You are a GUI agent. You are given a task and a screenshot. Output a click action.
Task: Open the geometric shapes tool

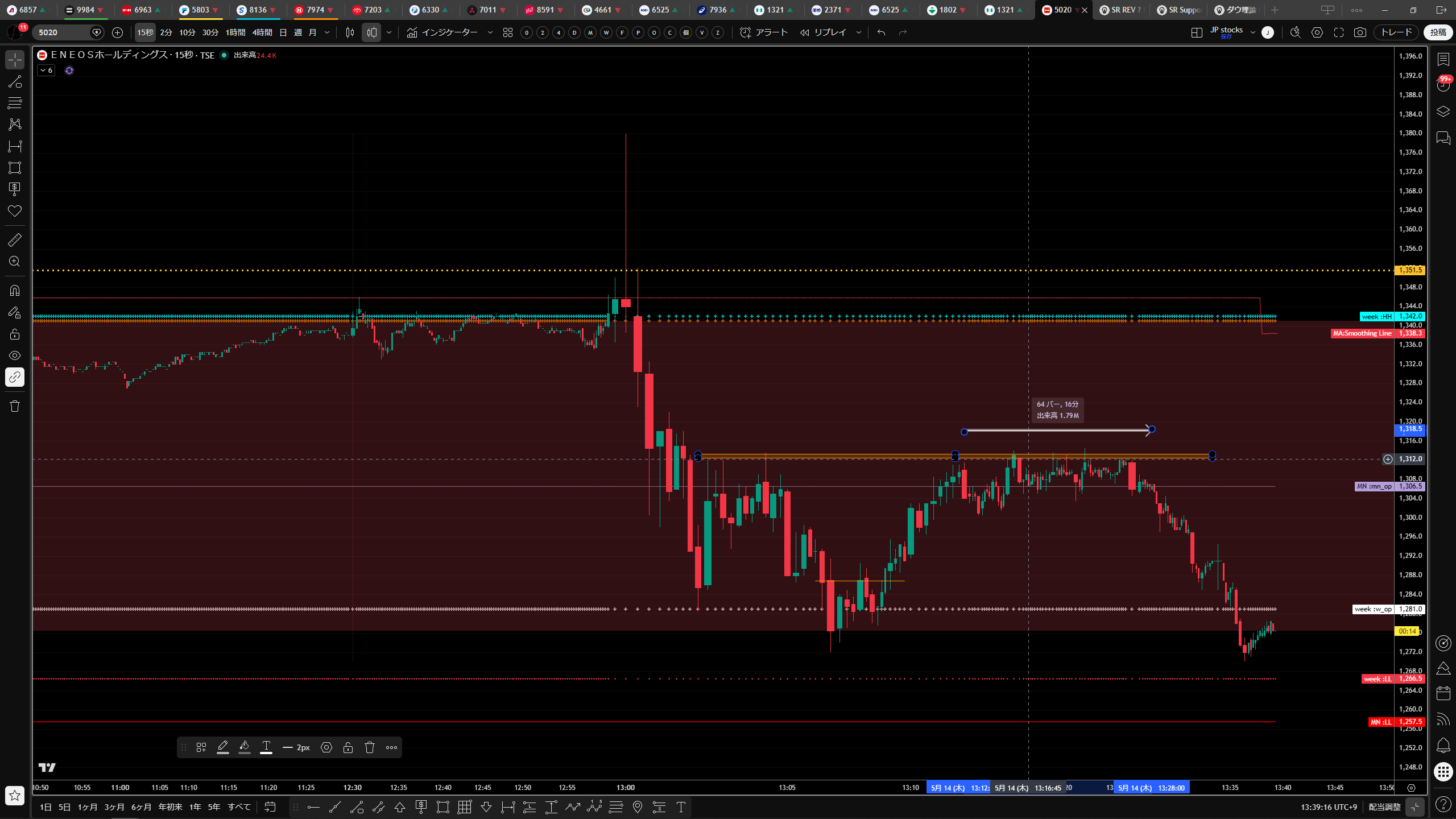tap(15, 168)
